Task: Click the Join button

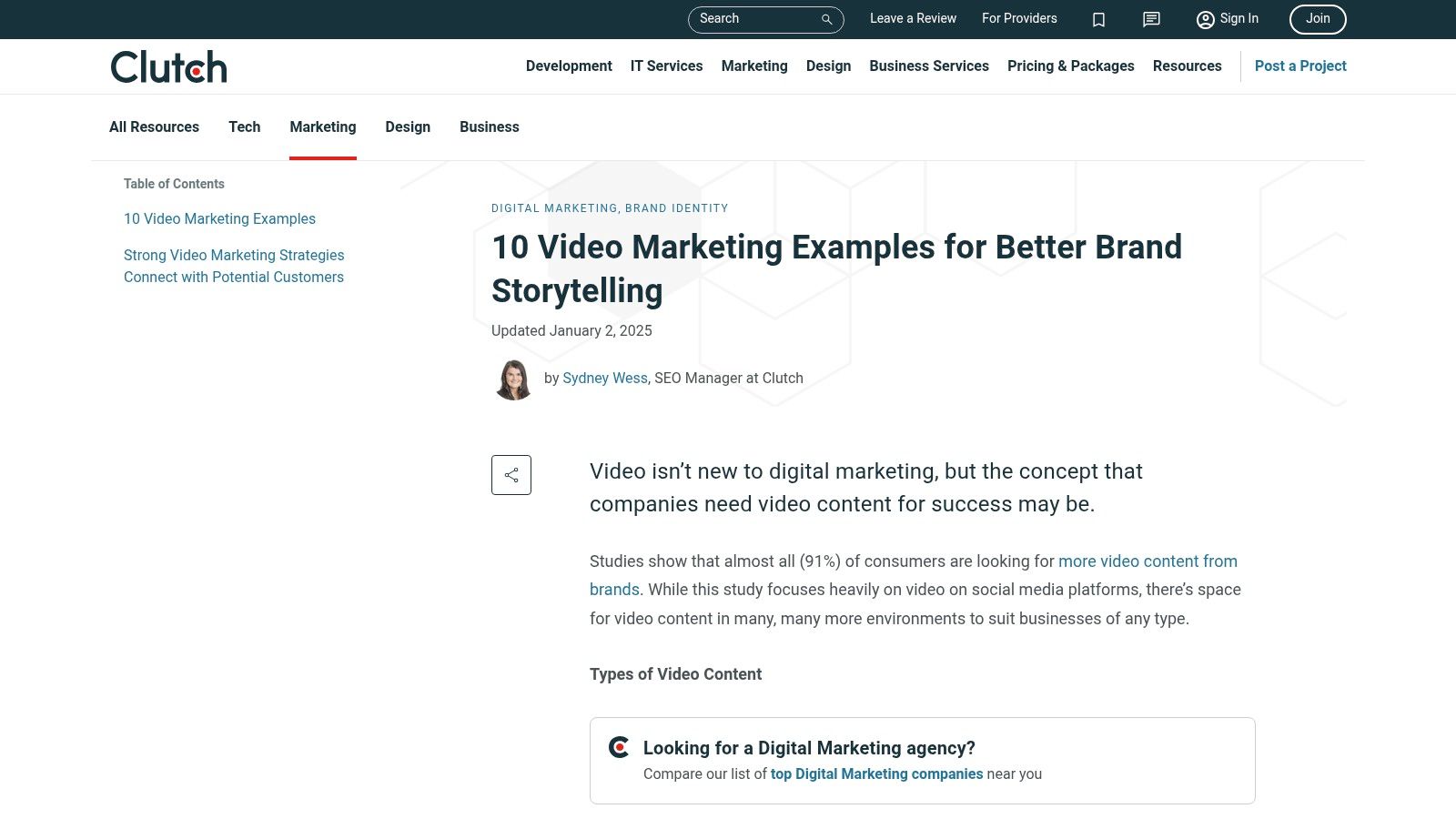Action: [x=1318, y=19]
